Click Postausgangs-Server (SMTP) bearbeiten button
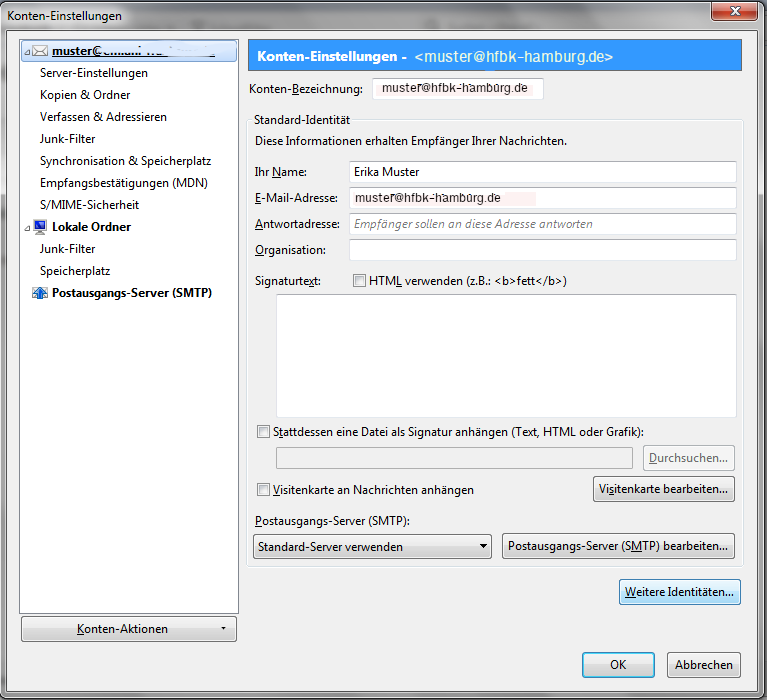 pos(618,546)
